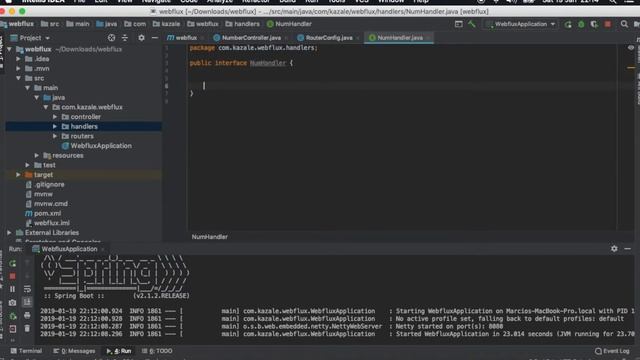Image resolution: width=640 pixels, height=360 pixels.
Task: Expand the .mvn folder
Action: (x=18, y=69)
